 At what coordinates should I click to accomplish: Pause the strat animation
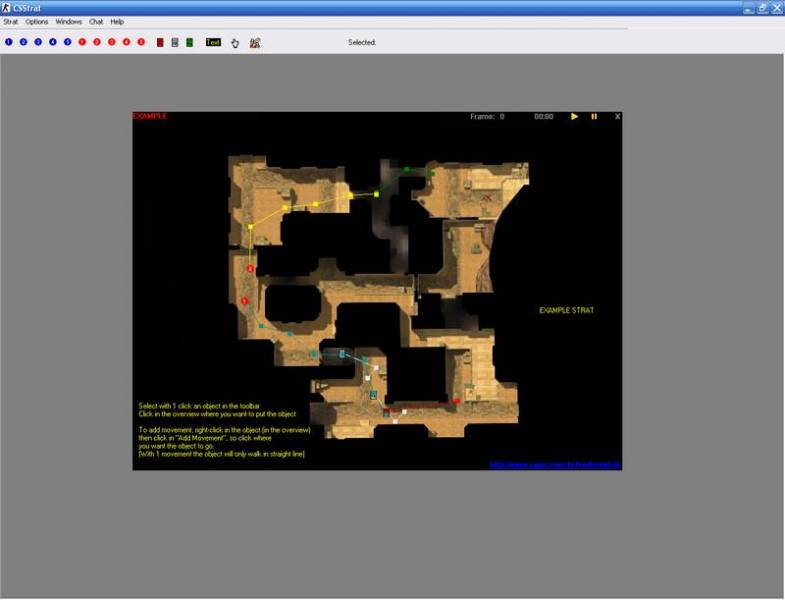(x=594, y=116)
